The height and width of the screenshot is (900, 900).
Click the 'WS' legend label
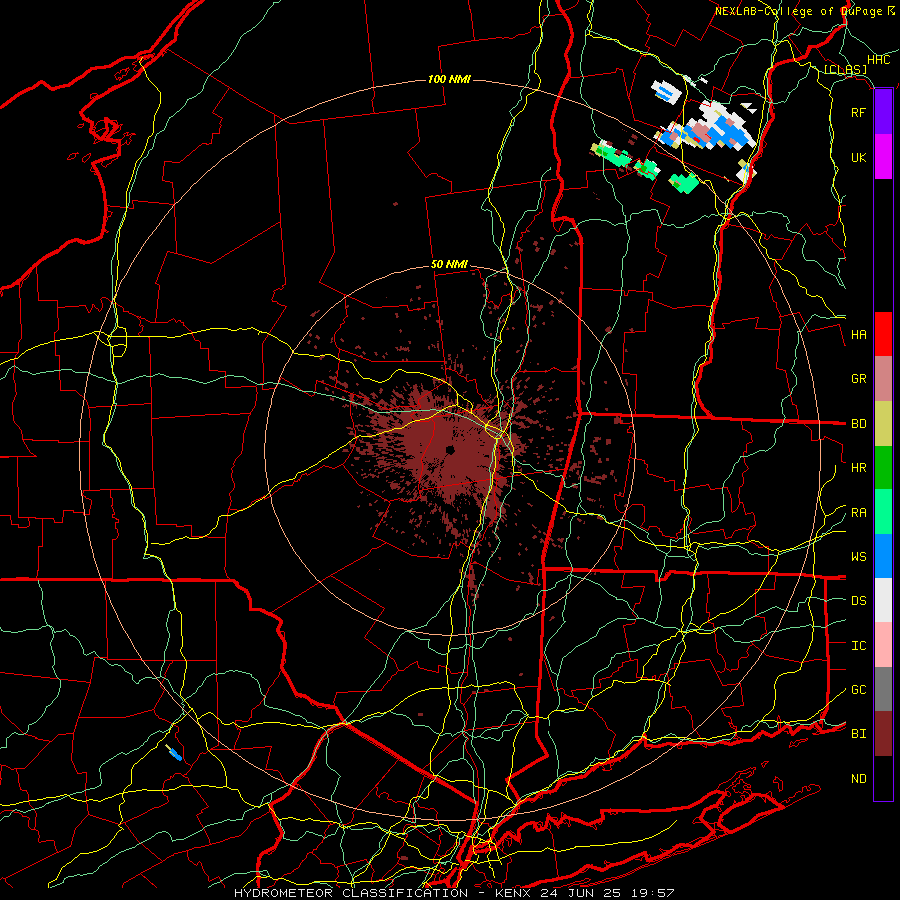pos(859,557)
